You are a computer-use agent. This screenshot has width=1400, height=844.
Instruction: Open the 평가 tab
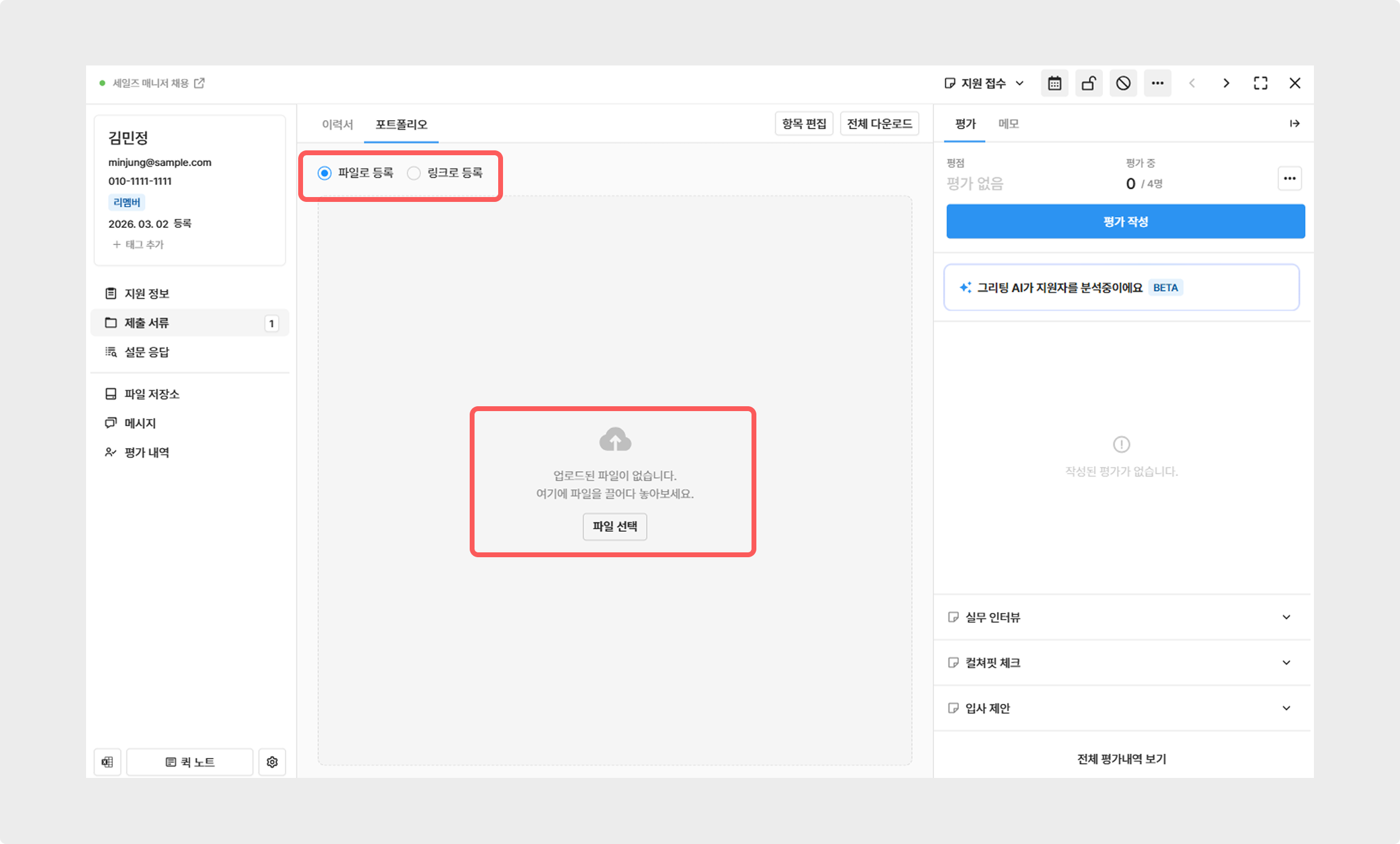(x=965, y=124)
